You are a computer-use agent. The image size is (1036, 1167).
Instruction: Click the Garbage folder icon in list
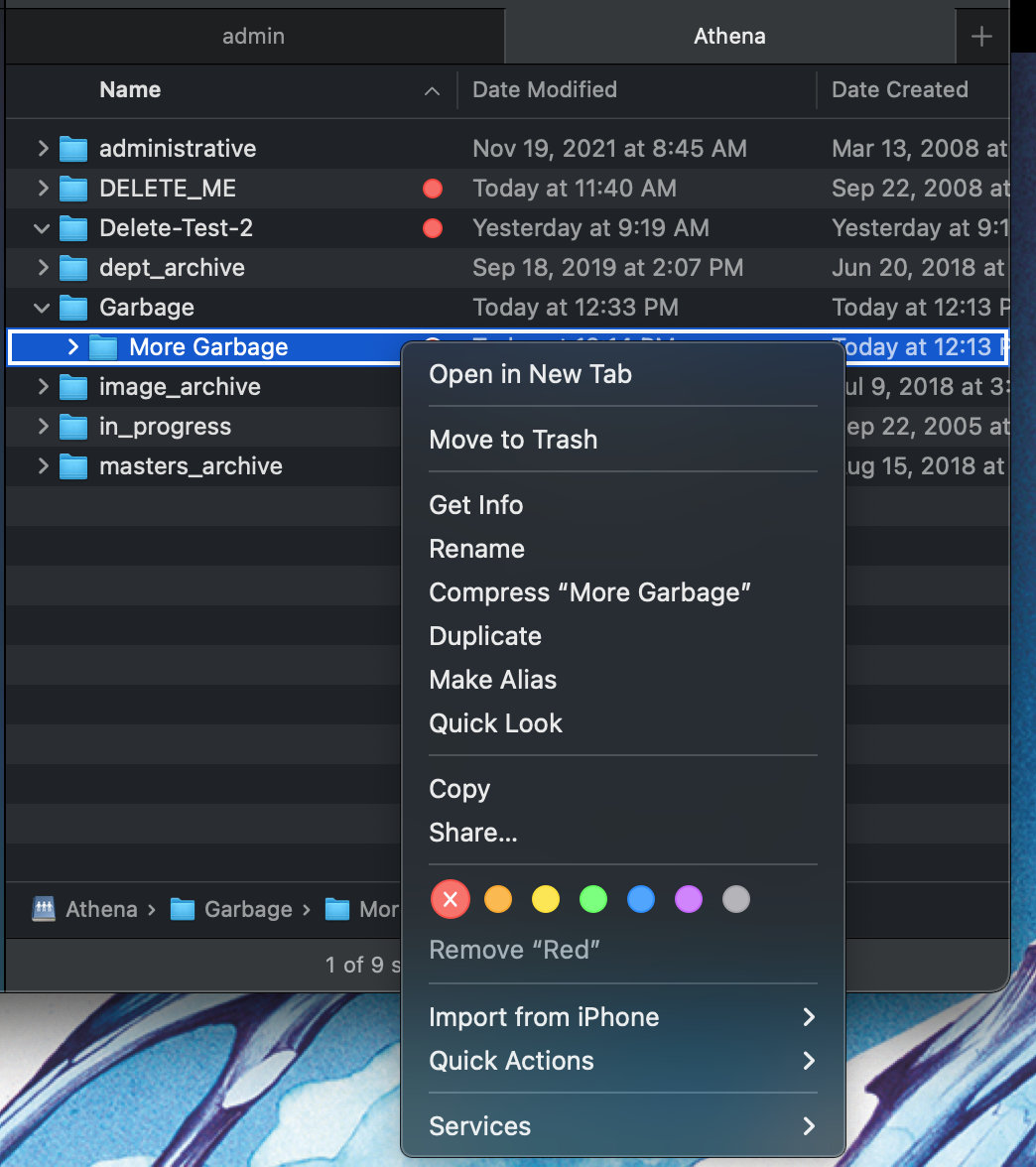(x=73, y=308)
